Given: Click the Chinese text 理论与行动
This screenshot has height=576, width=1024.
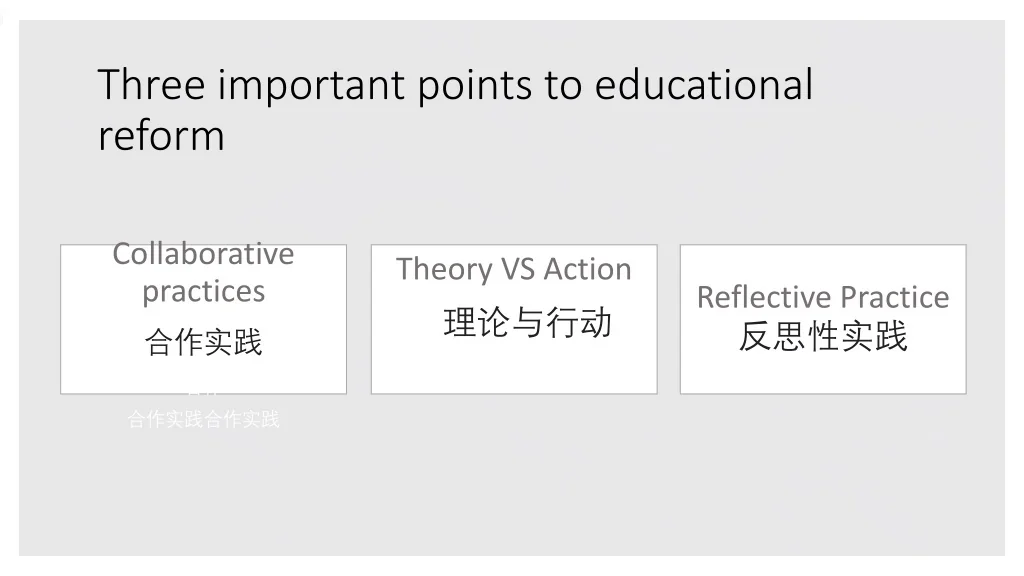Looking at the screenshot, I should (528, 323).
